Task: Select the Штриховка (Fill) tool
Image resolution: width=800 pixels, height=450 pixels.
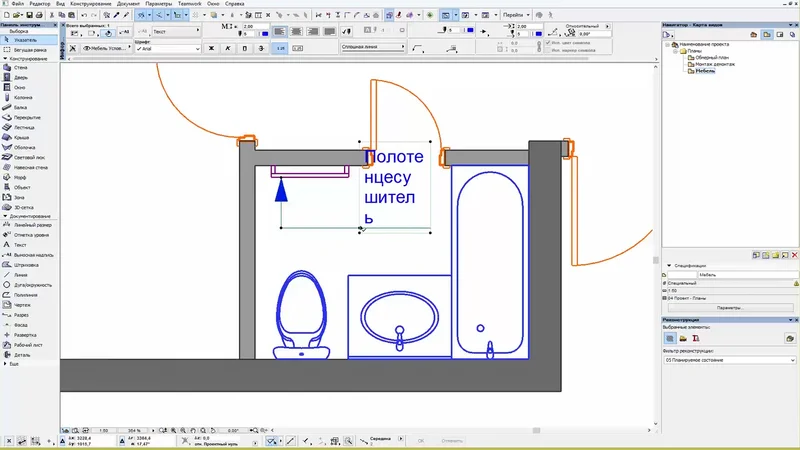Action: tap(26, 265)
